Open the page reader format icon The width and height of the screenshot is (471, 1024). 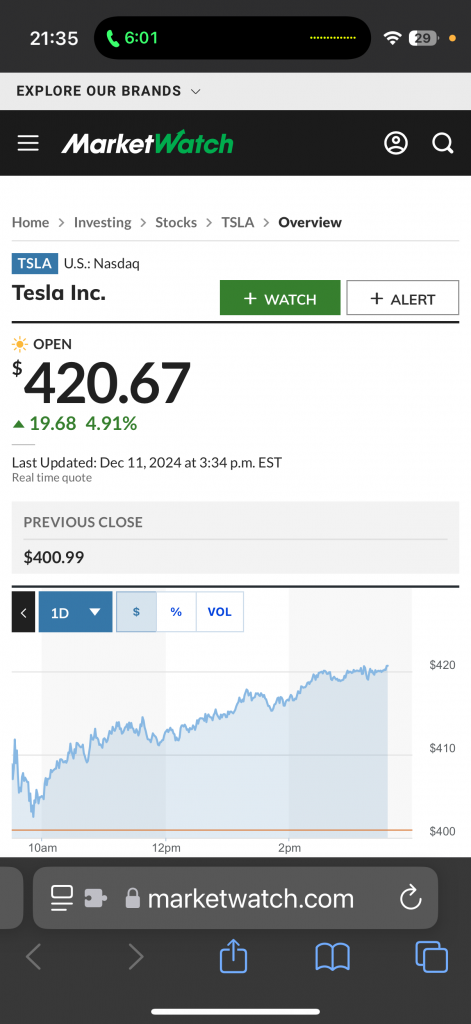pos(62,899)
